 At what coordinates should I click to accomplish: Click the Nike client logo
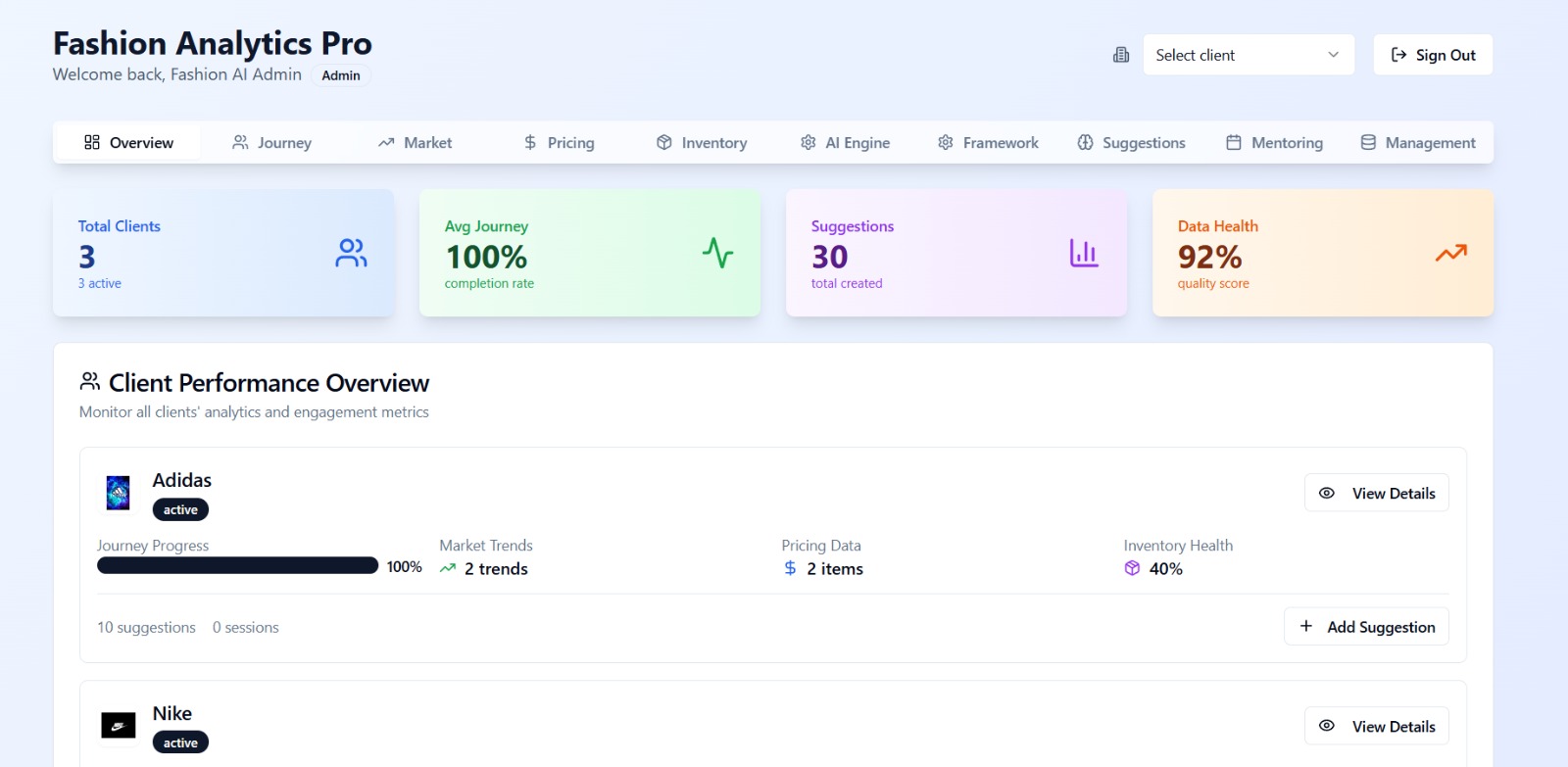119,726
